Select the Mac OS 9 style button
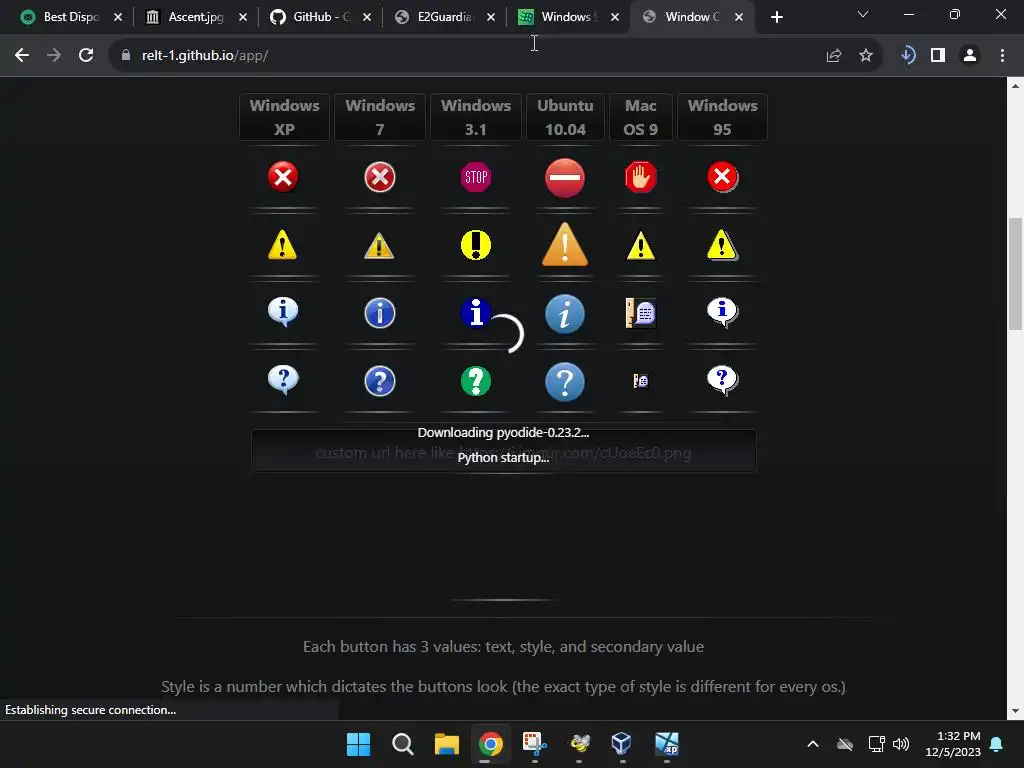Image resolution: width=1024 pixels, height=768 pixels. click(640, 117)
